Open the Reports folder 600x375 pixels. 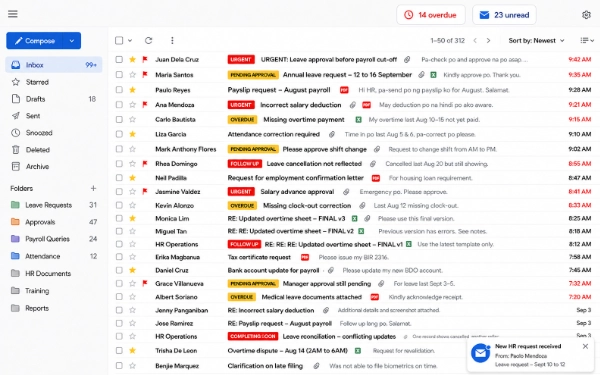(54, 308)
